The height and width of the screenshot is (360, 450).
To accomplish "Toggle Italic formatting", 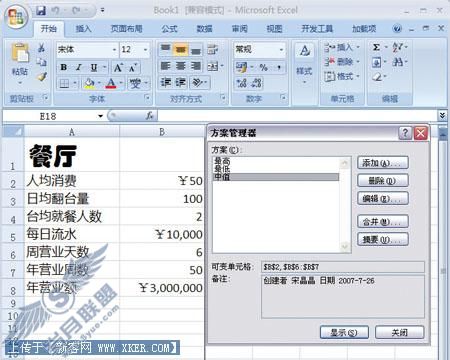I will point(79,68).
